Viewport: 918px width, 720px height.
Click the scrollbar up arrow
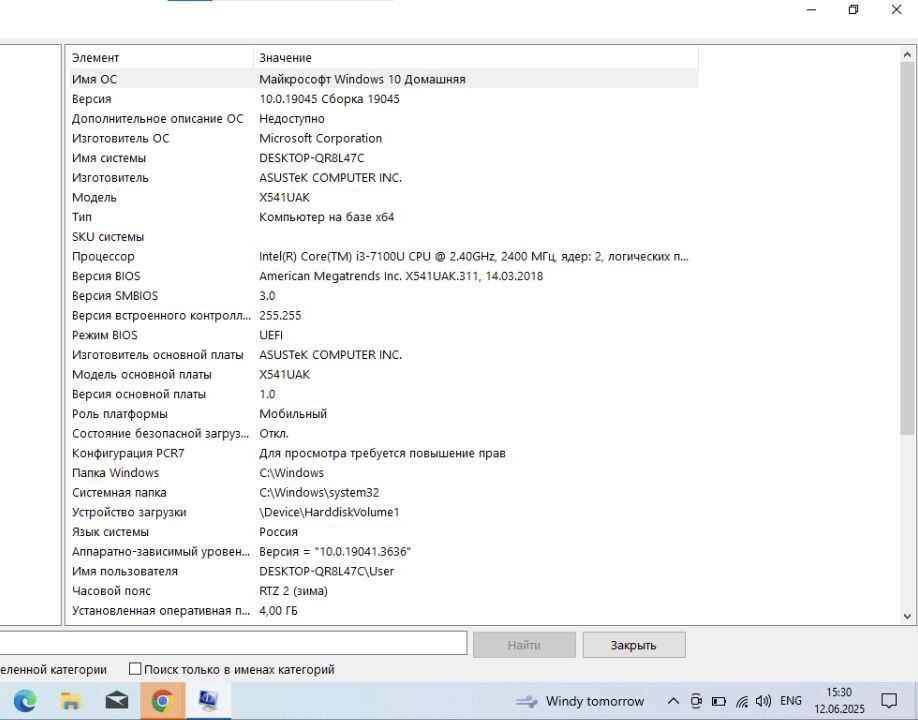(x=907, y=54)
